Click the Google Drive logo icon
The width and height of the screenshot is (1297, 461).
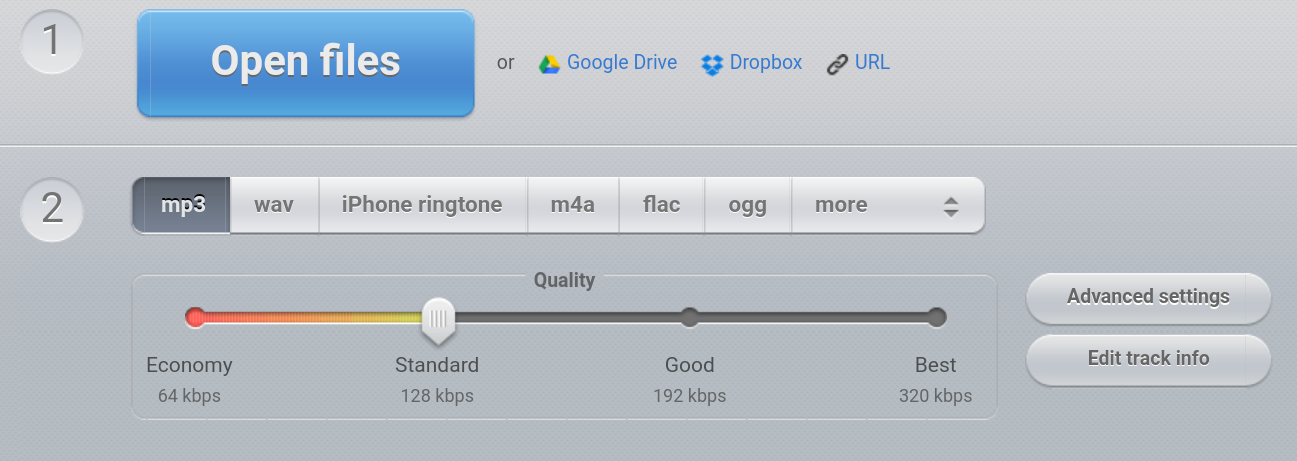coord(548,64)
